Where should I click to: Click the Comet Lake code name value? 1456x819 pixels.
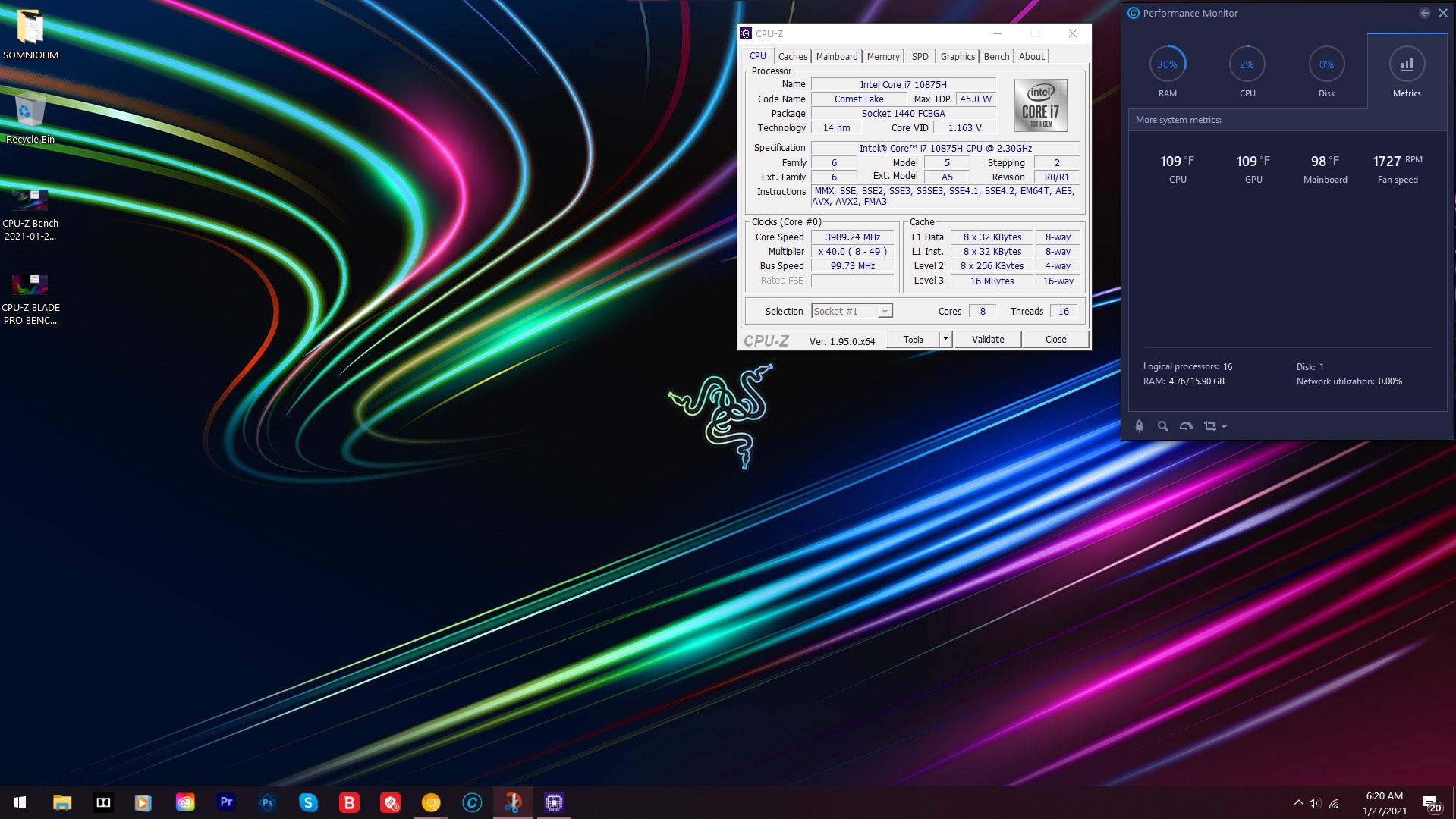point(859,99)
